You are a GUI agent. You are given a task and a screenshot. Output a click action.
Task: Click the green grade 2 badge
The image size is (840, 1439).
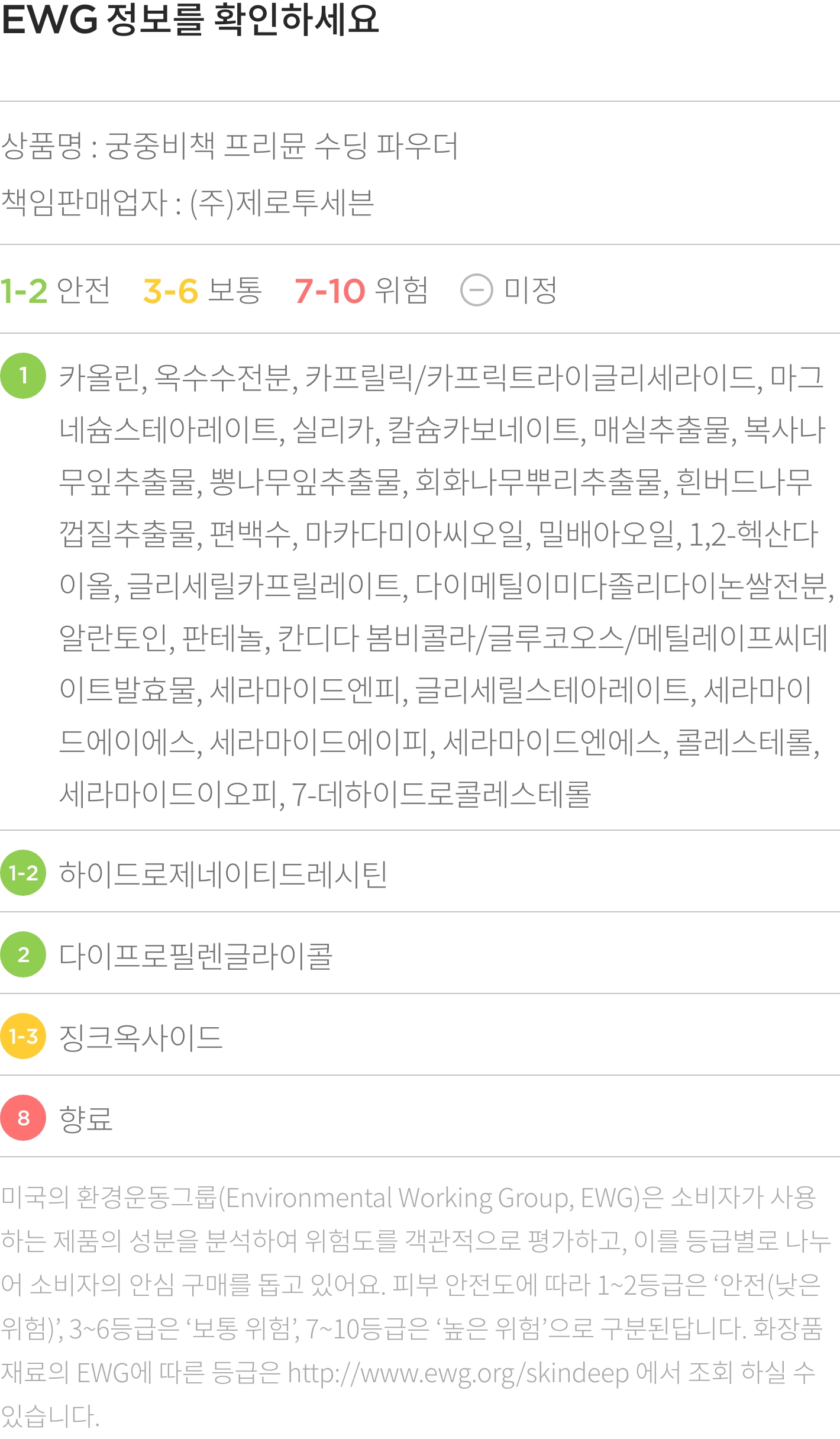click(23, 954)
